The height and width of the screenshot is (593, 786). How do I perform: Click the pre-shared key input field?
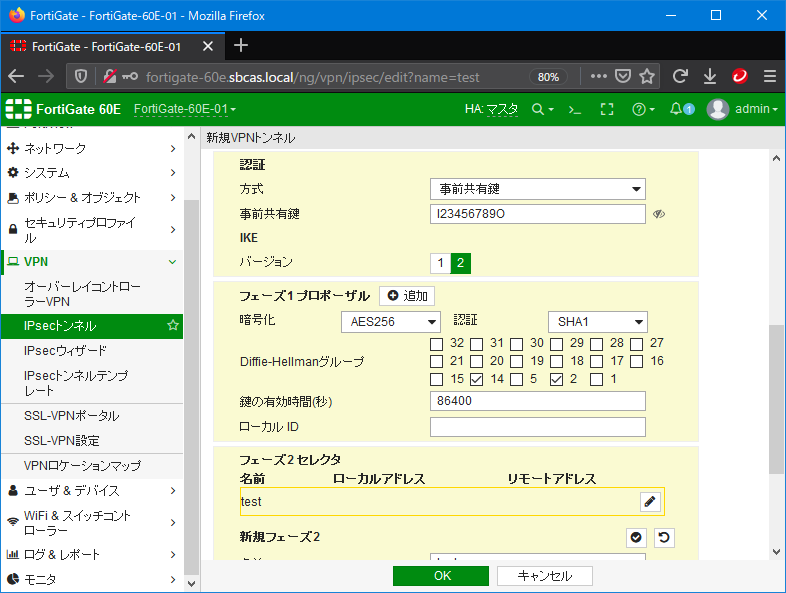coord(538,214)
